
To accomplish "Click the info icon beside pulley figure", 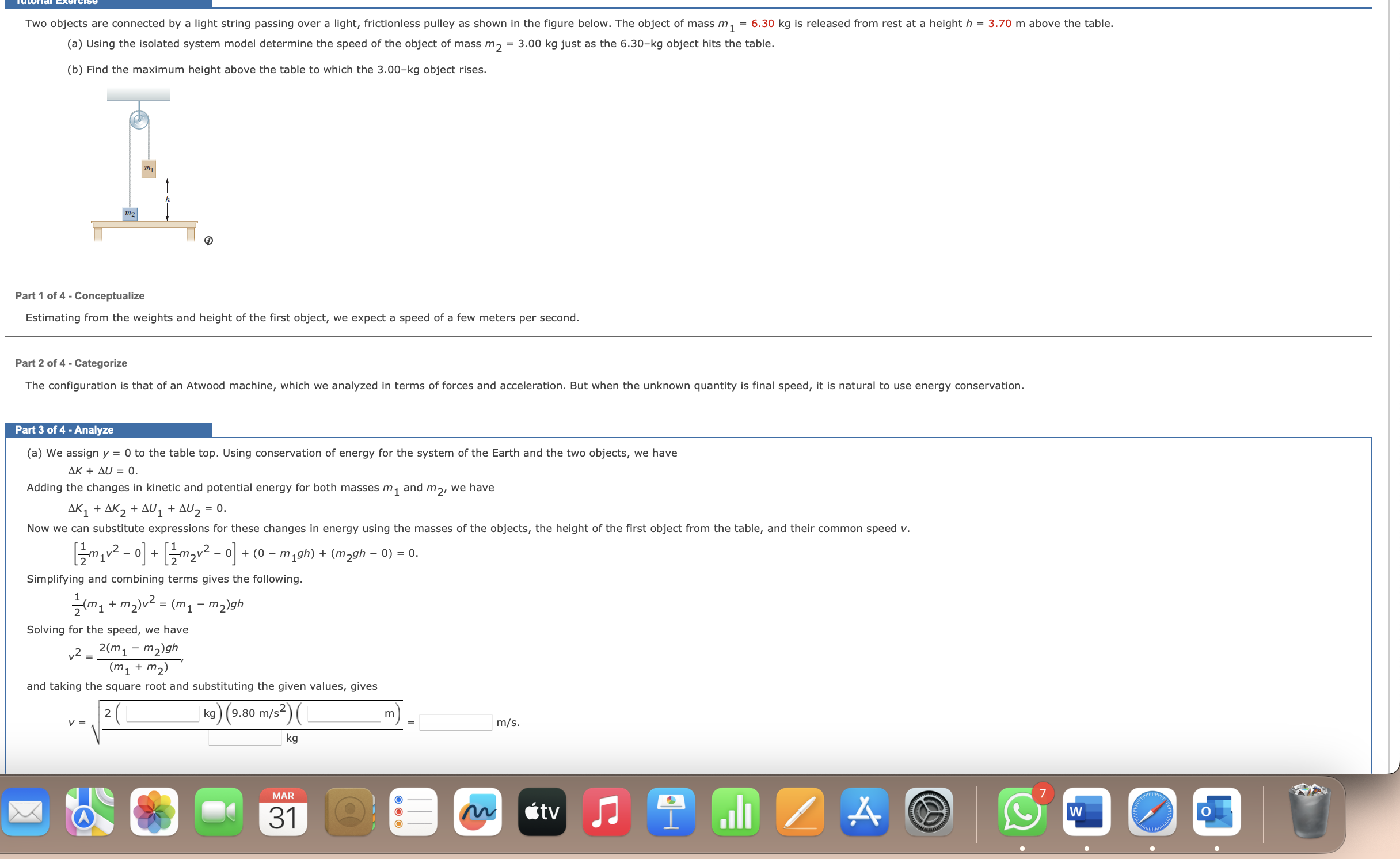I will (x=208, y=241).
